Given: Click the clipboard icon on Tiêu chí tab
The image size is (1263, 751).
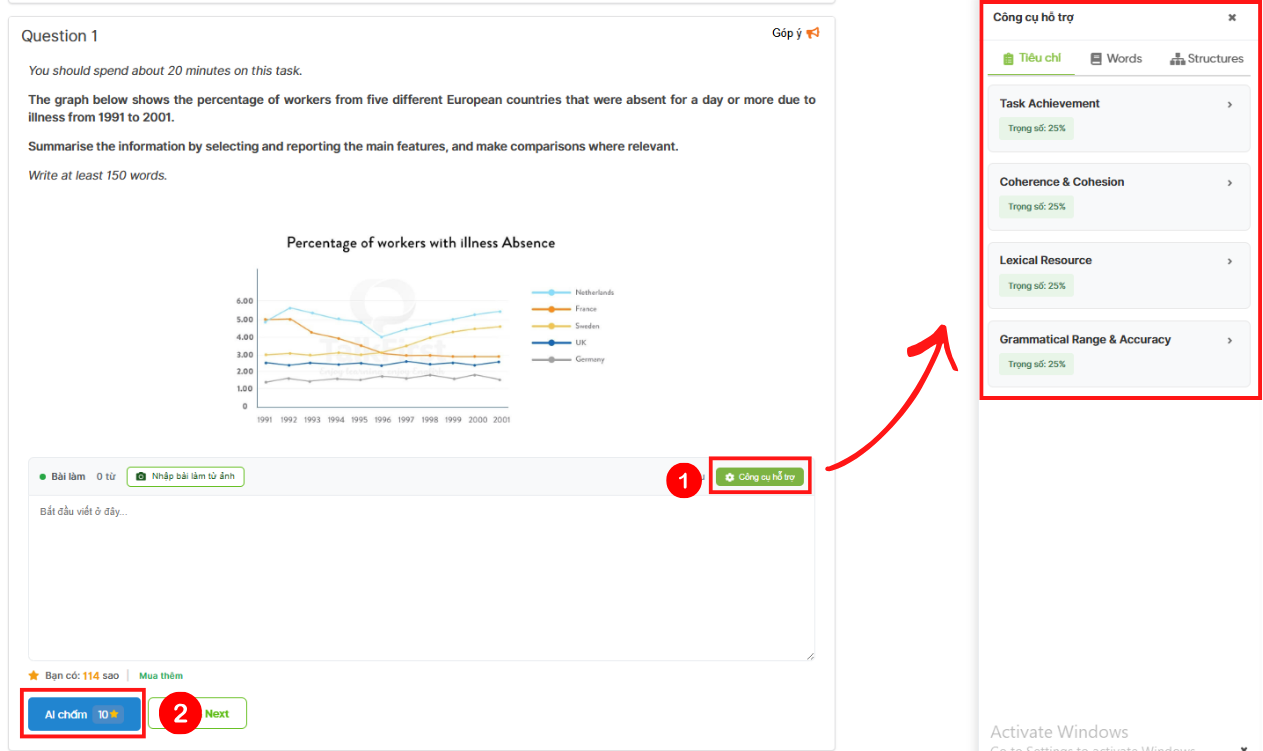Looking at the screenshot, I should tap(1008, 59).
